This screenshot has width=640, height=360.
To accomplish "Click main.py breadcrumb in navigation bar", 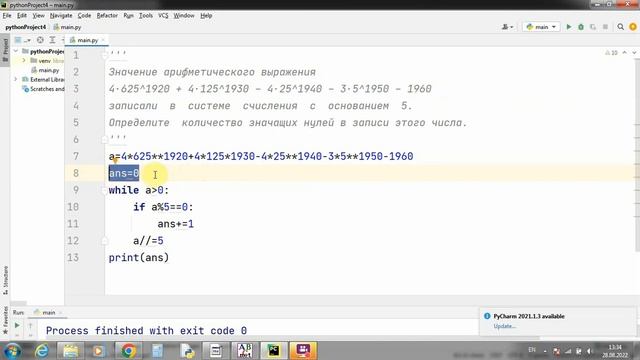I will (x=67, y=27).
